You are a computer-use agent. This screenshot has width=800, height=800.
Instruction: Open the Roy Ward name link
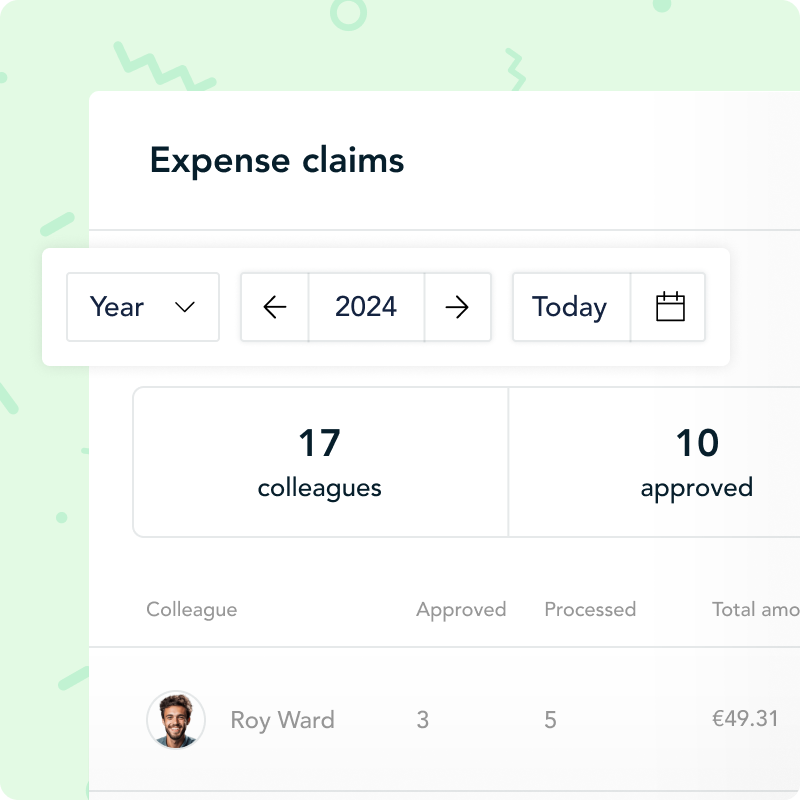coord(282,720)
